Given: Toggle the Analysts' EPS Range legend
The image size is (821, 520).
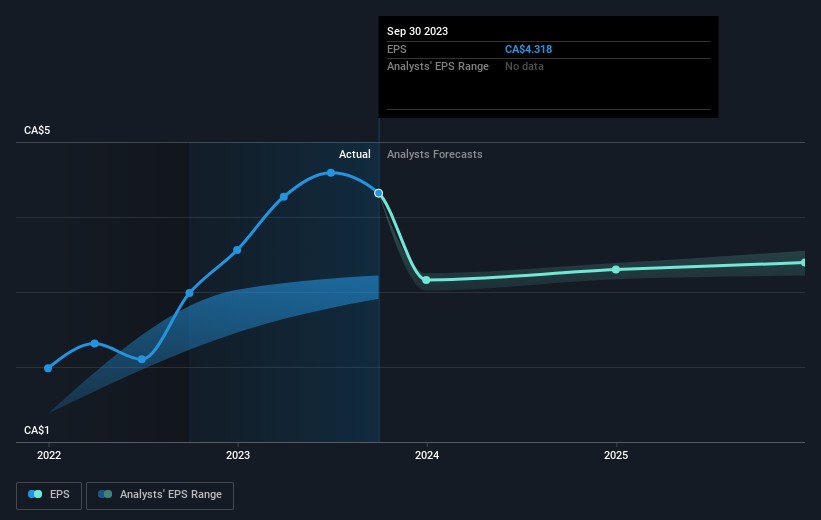Looking at the screenshot, I should 160,495.
